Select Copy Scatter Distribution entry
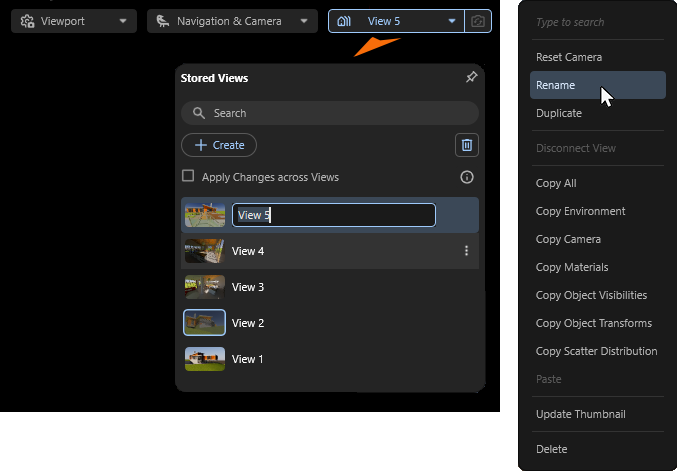677x472 pixels. [x=598, y=351]
